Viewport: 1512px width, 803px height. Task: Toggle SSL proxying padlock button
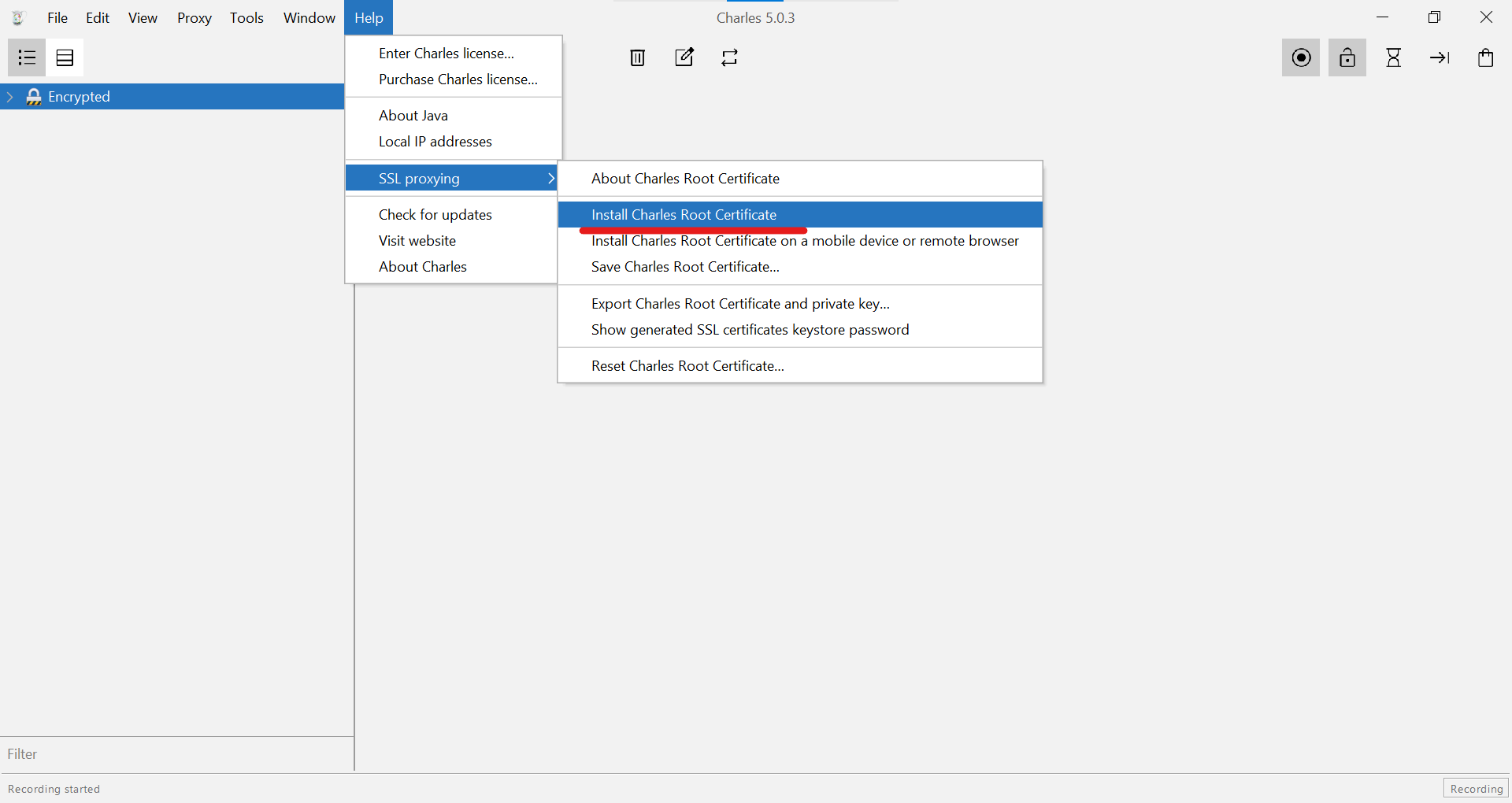click(x=1347, y=57)
